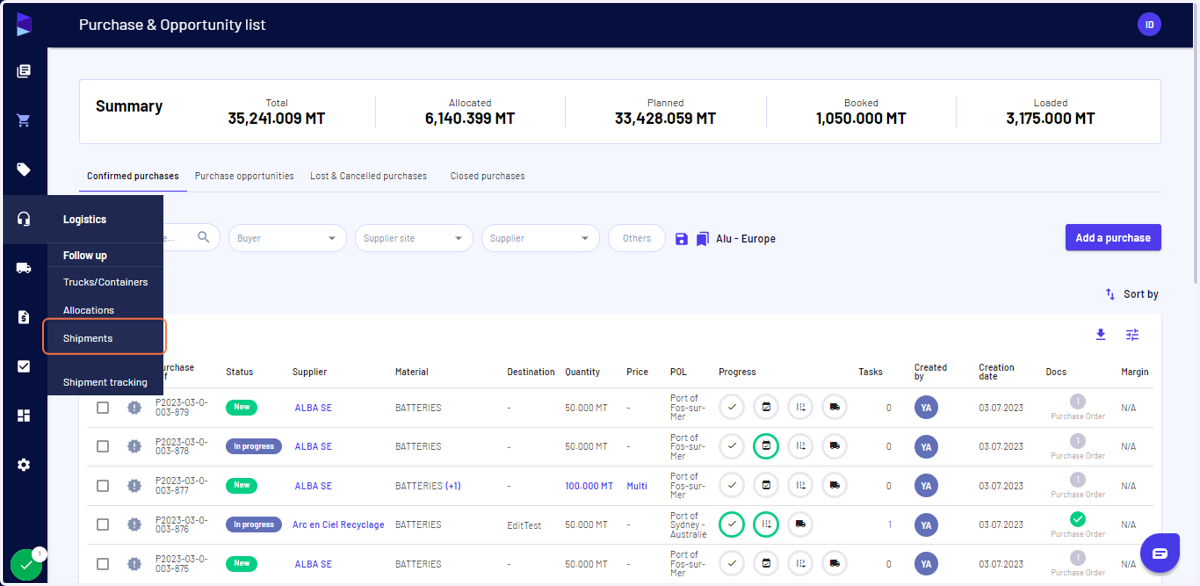The image size is (1200, 586).
Task: Tick the checkbox for purchase P2023-03-0-003-875
Action: (103, 563)
